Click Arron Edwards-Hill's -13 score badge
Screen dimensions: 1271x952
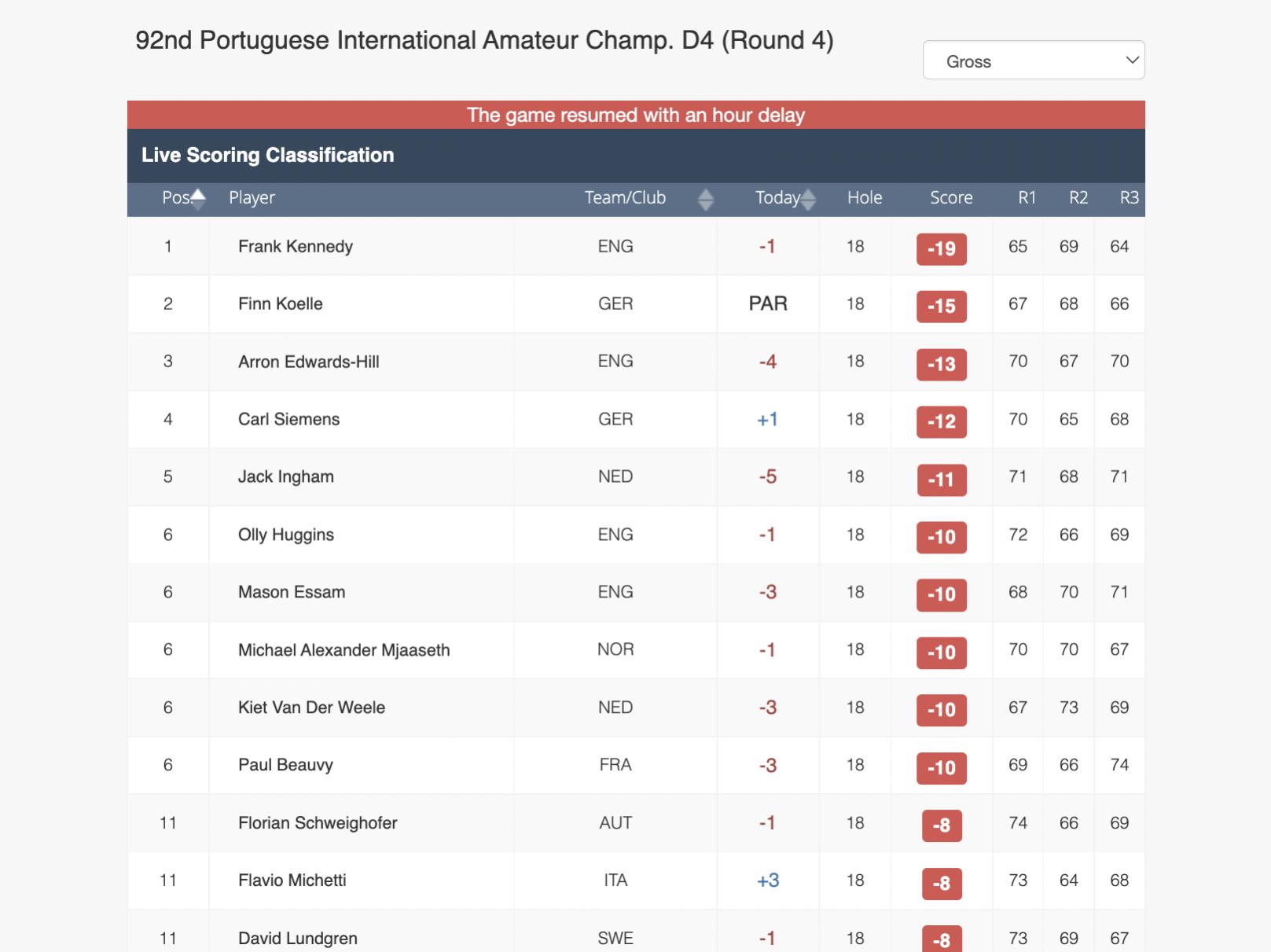point(941,364)
